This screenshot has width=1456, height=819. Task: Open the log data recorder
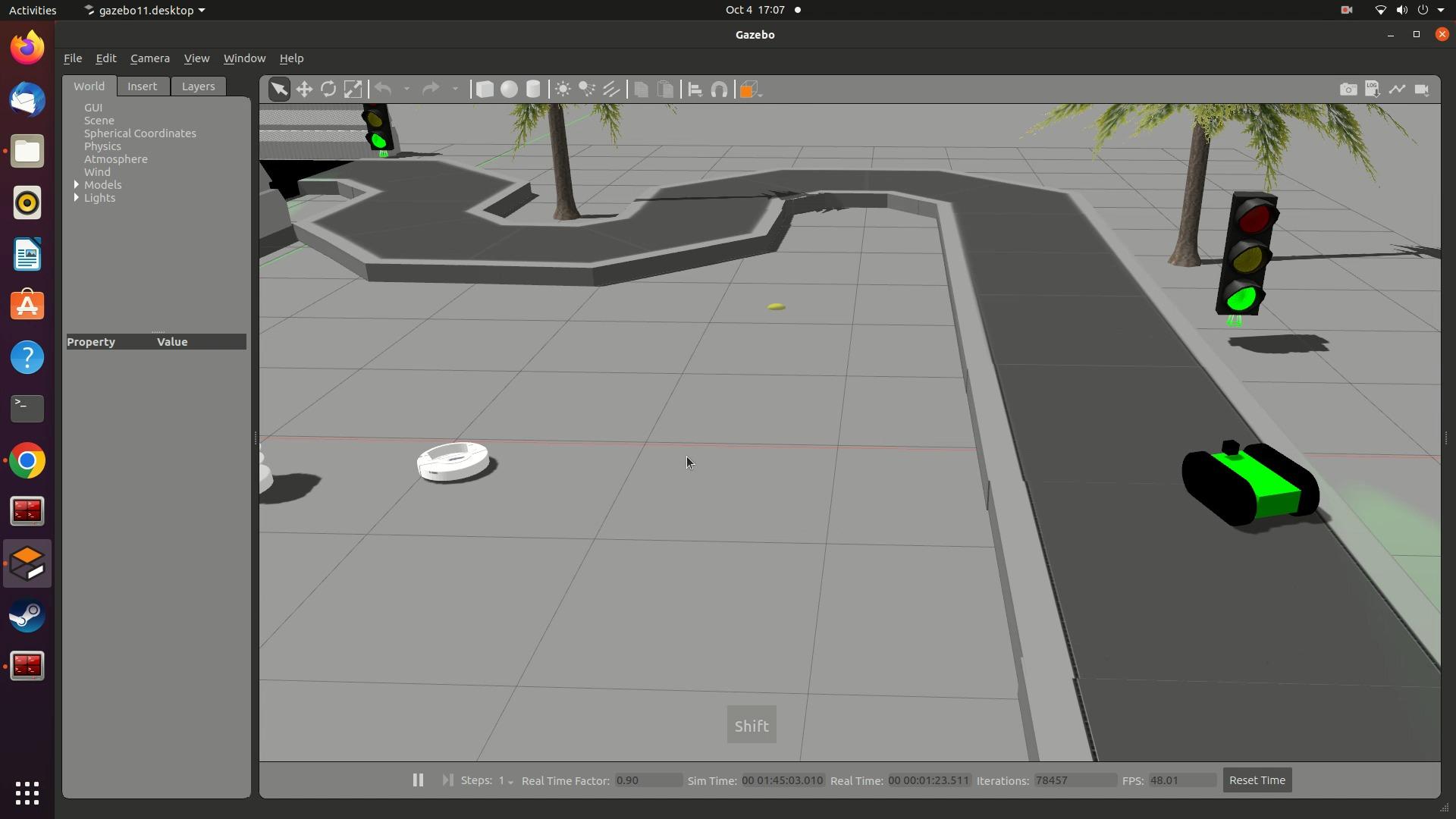tap(1373, 89)
